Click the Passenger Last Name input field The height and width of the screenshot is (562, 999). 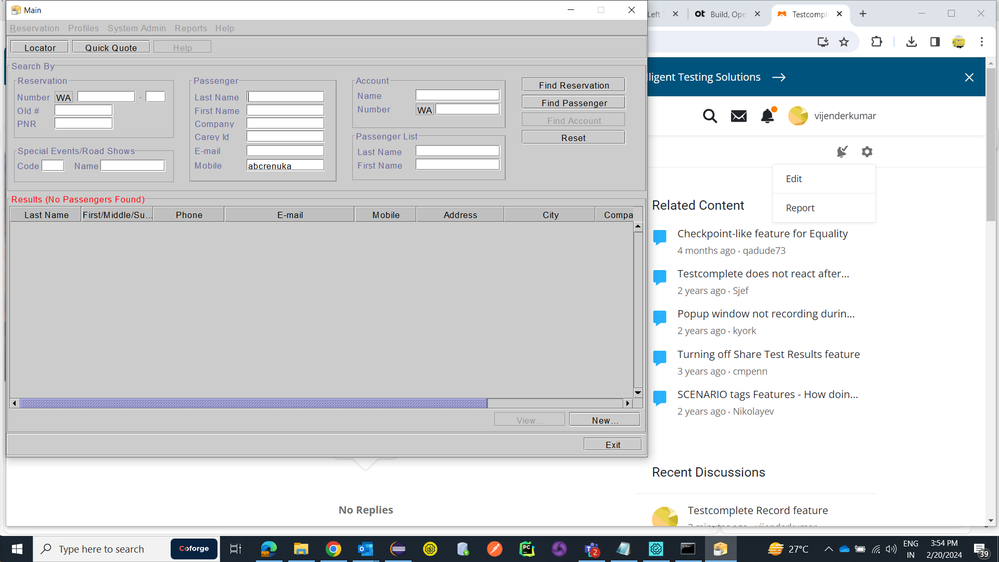point(286,97)
